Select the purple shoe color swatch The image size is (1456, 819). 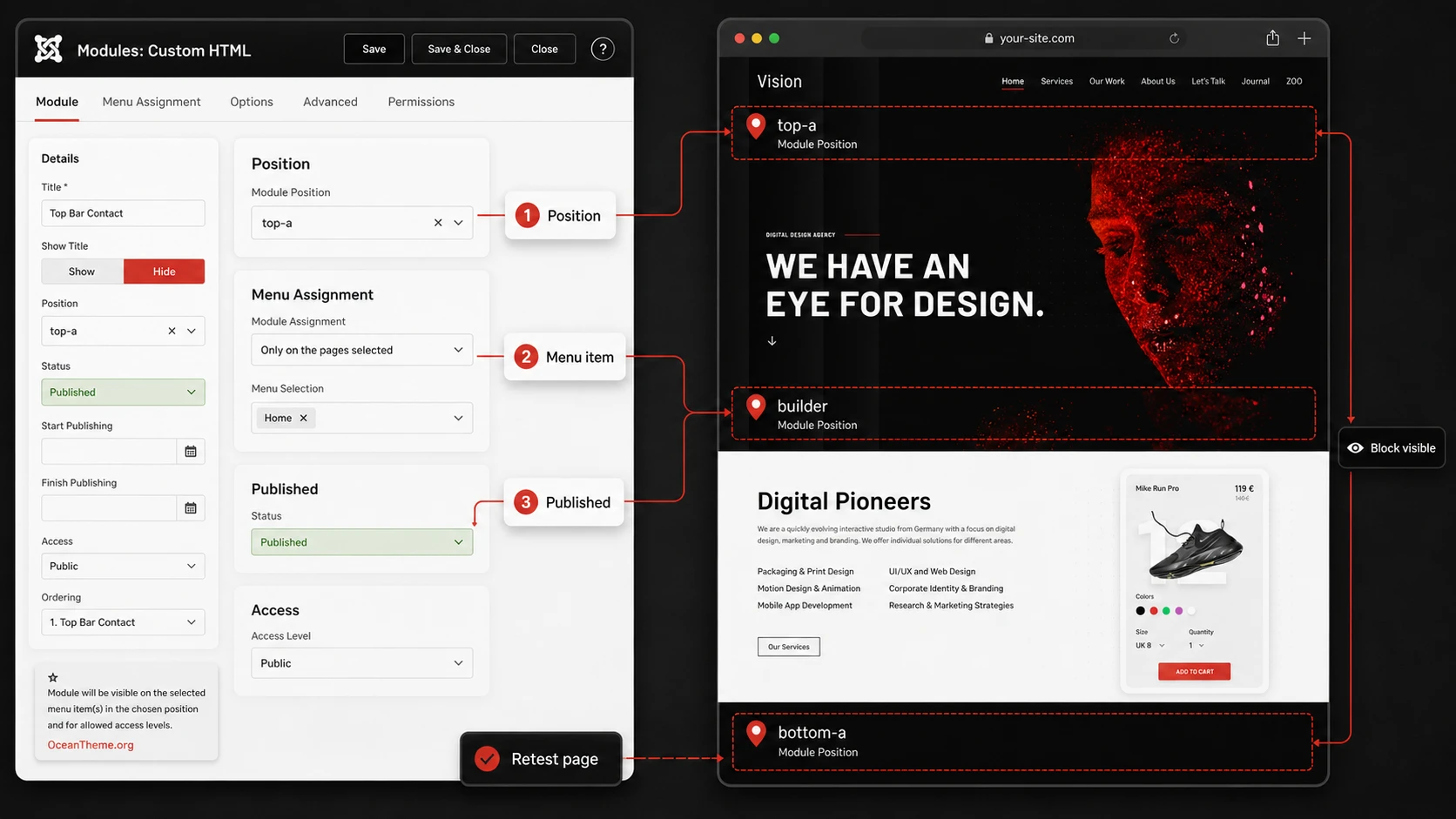coord(1179,611)
